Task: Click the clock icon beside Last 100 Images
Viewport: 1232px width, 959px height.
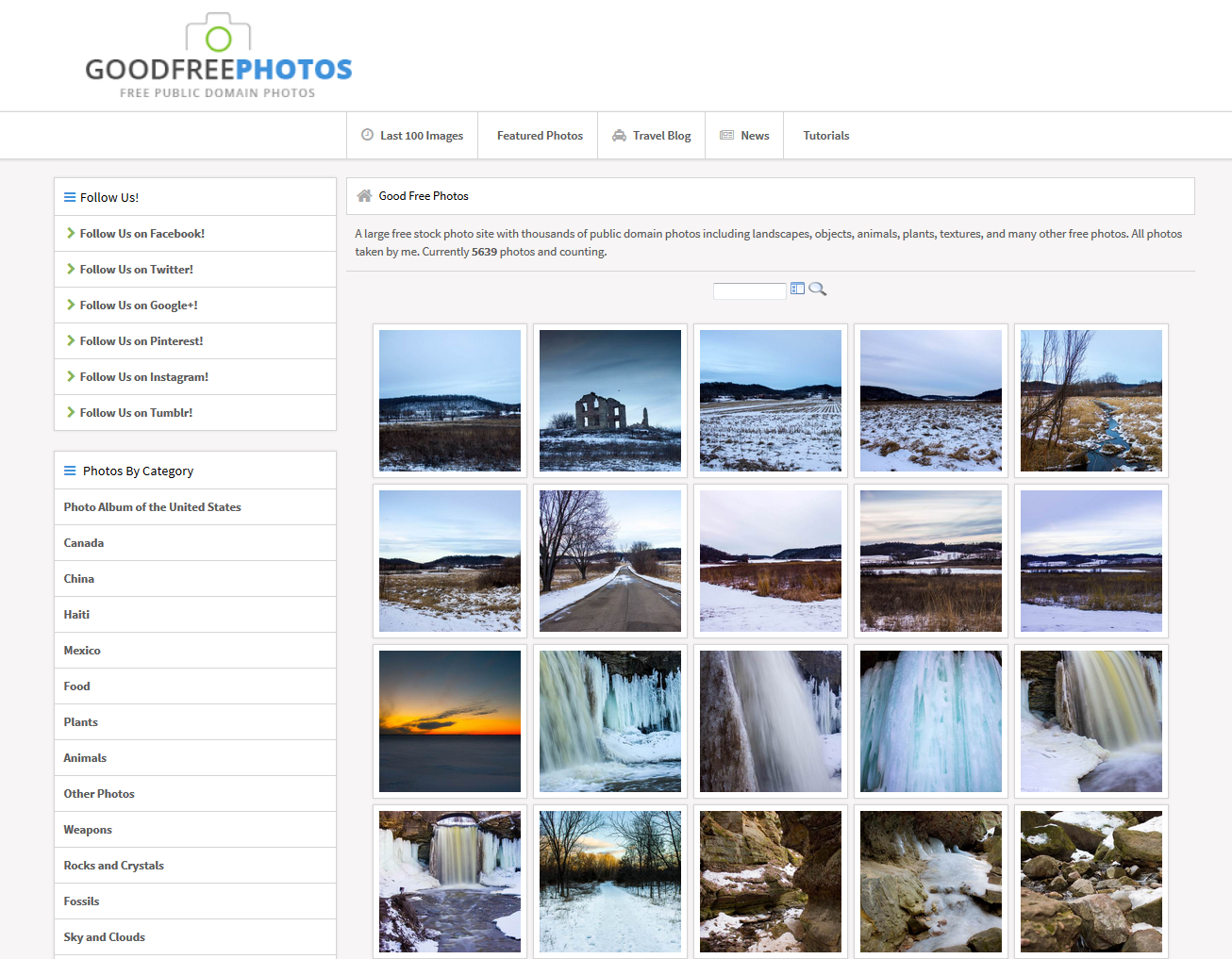Action: click(x=367, y=135)
